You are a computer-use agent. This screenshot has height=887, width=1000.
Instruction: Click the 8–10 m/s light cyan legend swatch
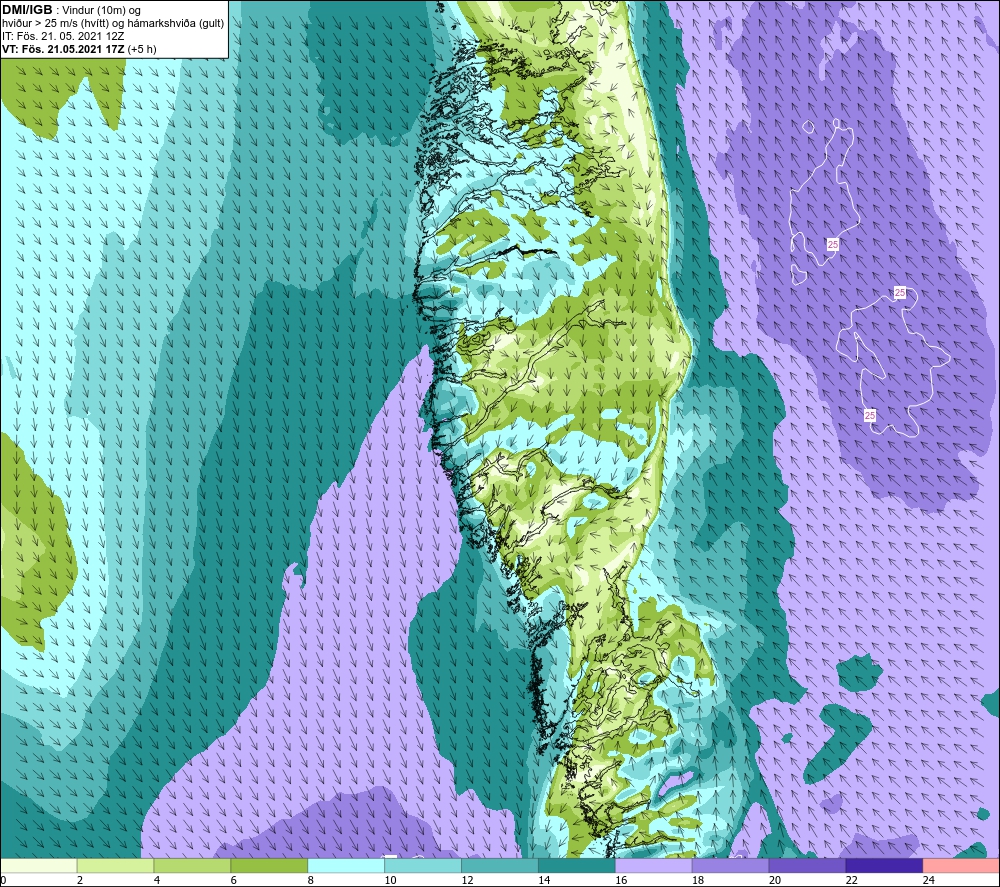pyautogui.click(x=346, y=865)
